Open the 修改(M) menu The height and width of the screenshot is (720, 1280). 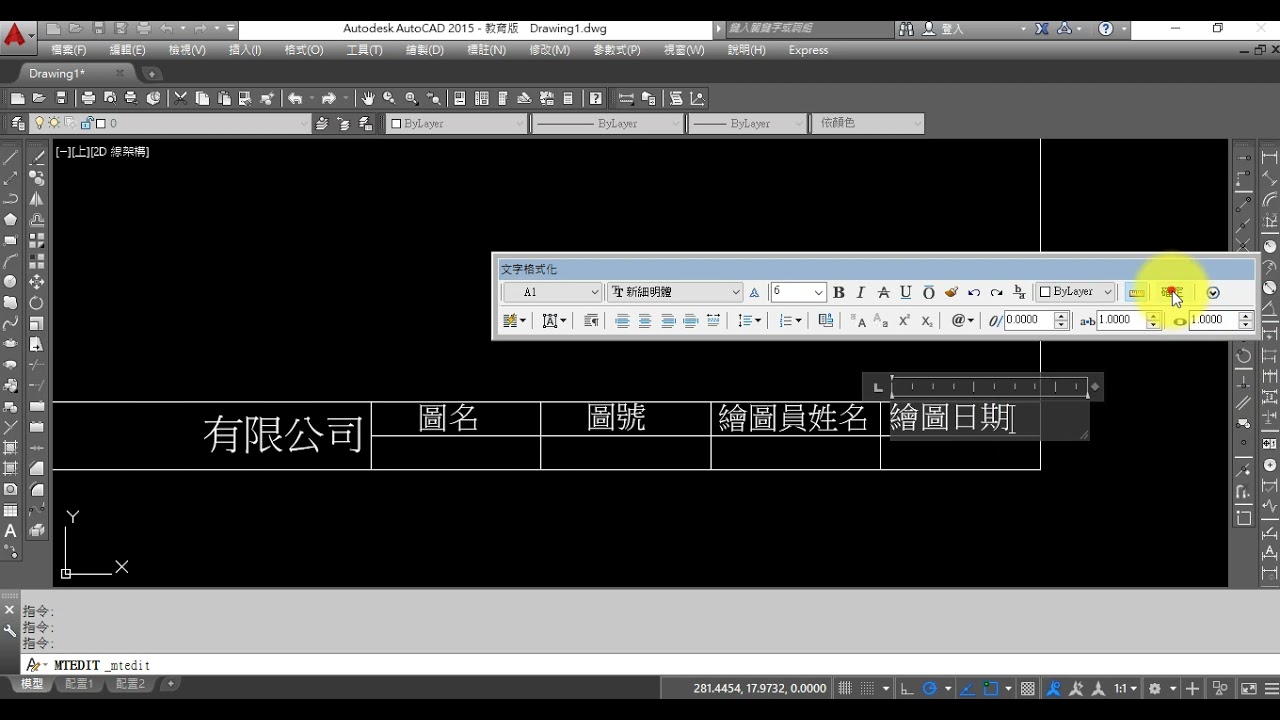549,50
